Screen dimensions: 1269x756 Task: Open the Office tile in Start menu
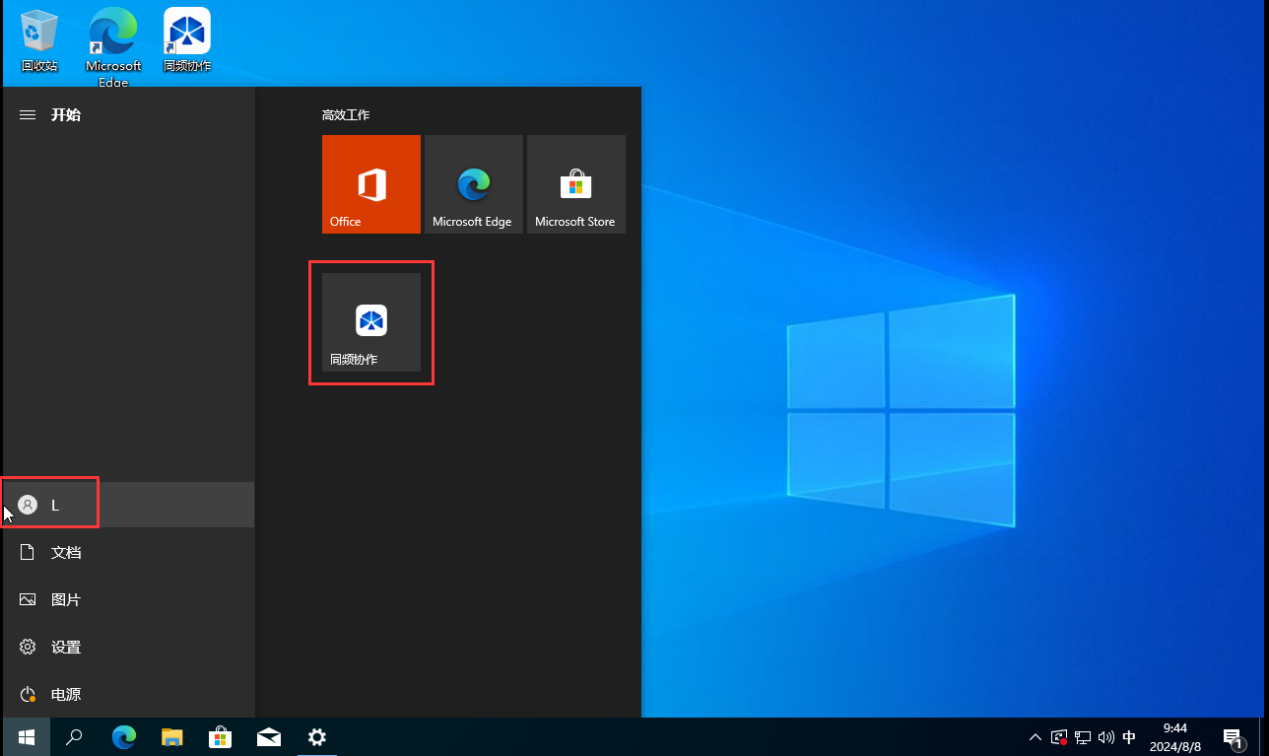[371, 184]
